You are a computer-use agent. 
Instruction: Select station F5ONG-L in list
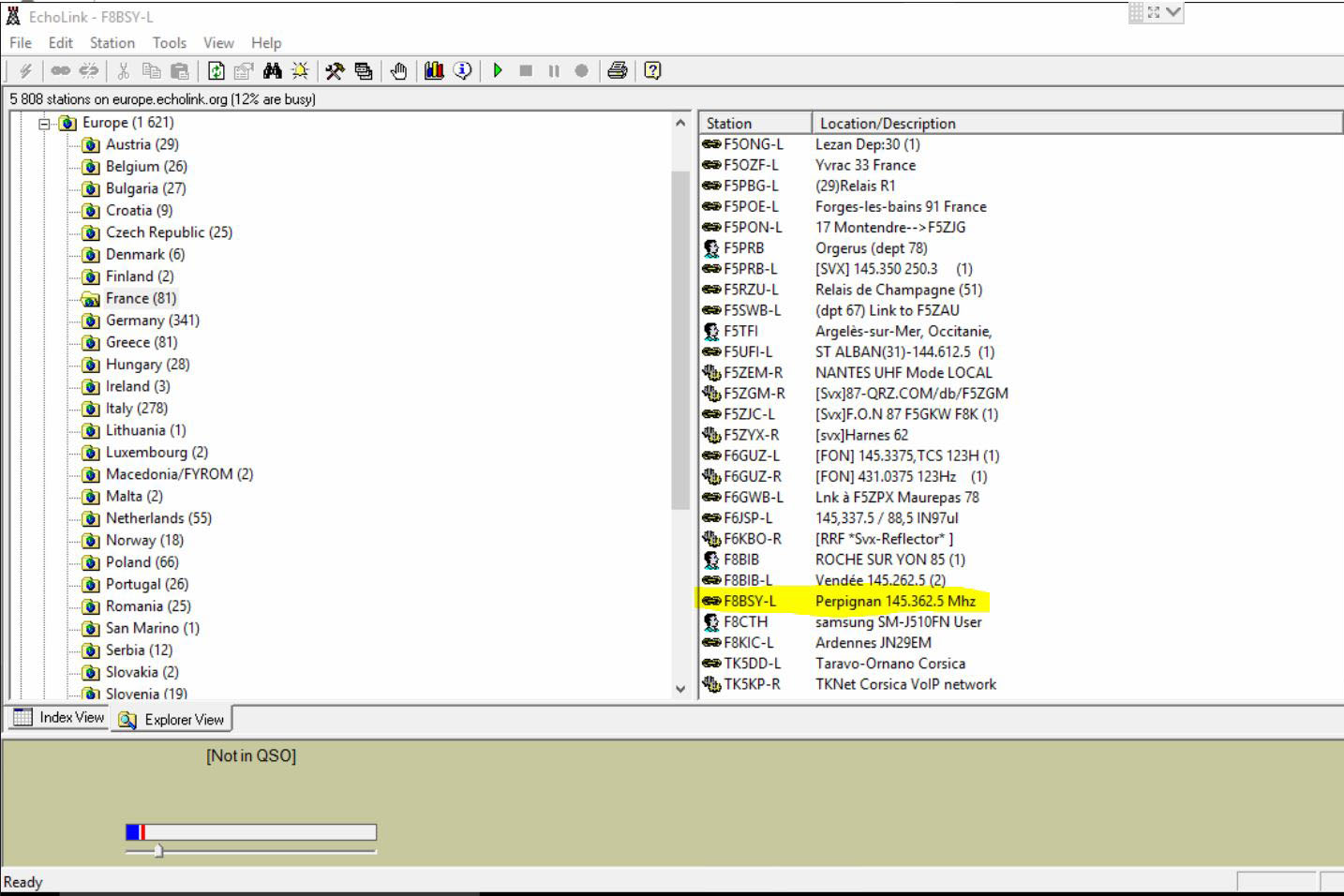753,144
